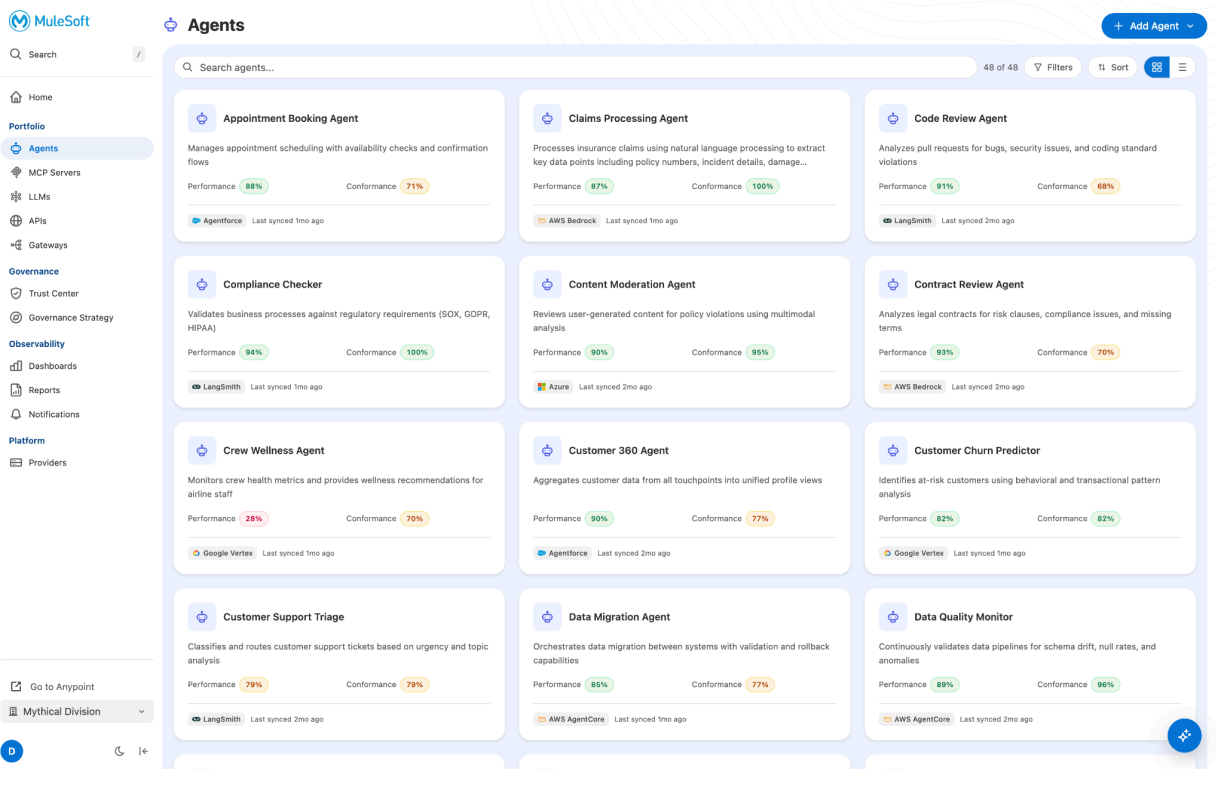Switch to list view layout

pyautogui.click(x=1182, y=67)
